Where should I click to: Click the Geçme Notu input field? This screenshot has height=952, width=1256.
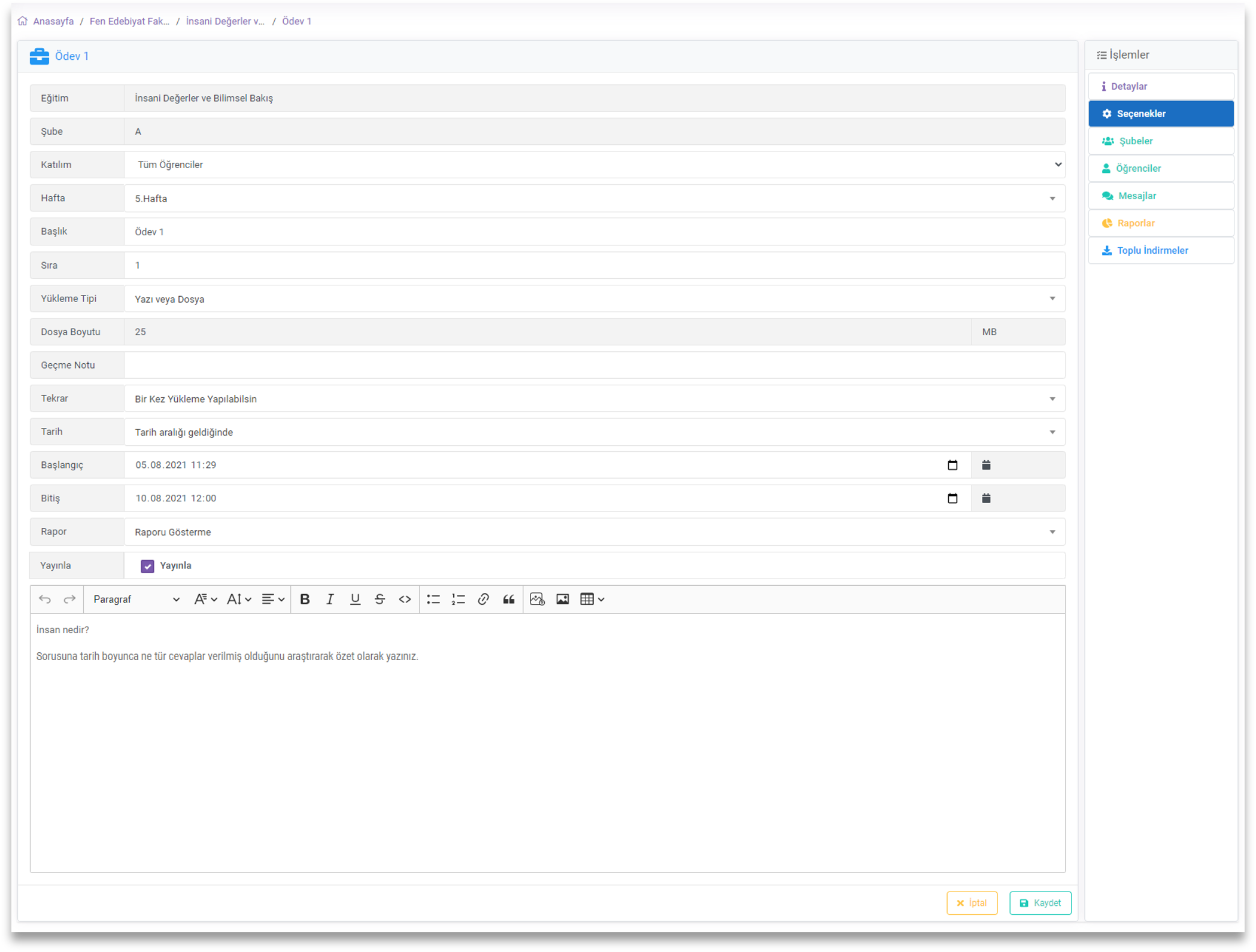click(594, 365)
